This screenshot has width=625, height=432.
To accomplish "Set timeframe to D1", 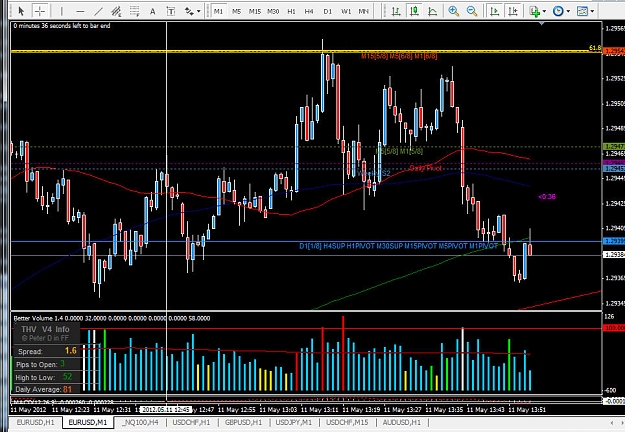I will point(328,11).
